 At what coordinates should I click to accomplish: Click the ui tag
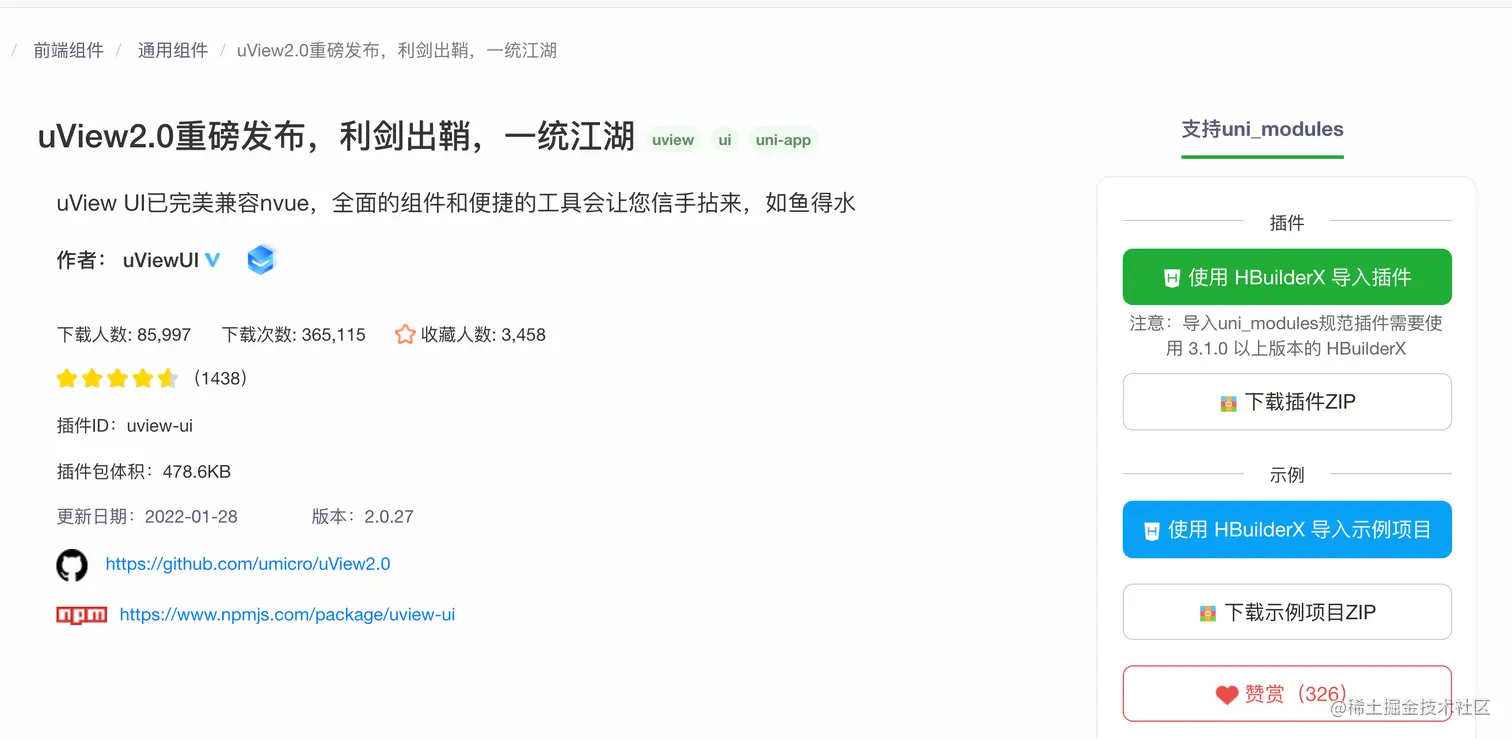725,140
